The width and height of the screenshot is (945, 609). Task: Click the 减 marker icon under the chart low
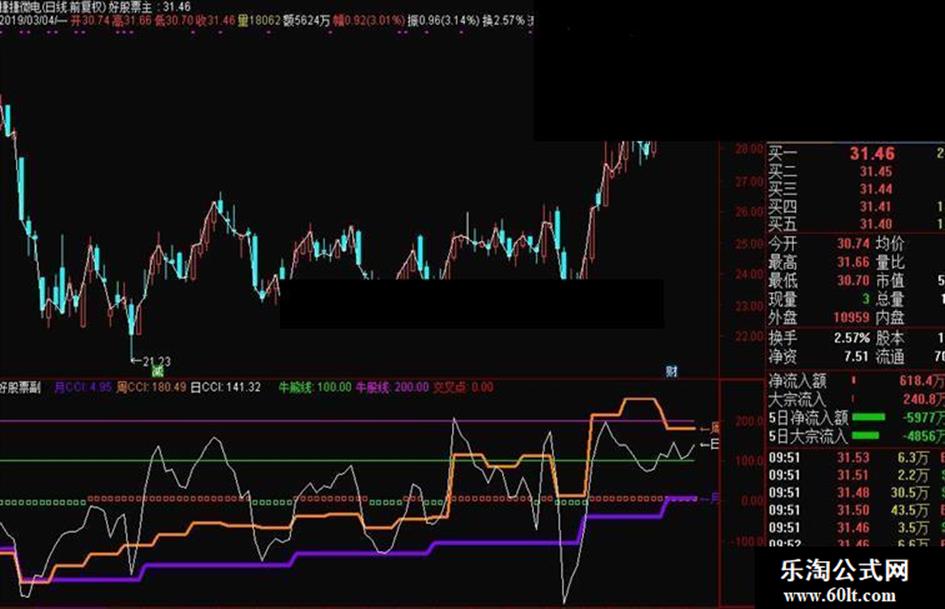click(x=158, y=371)
